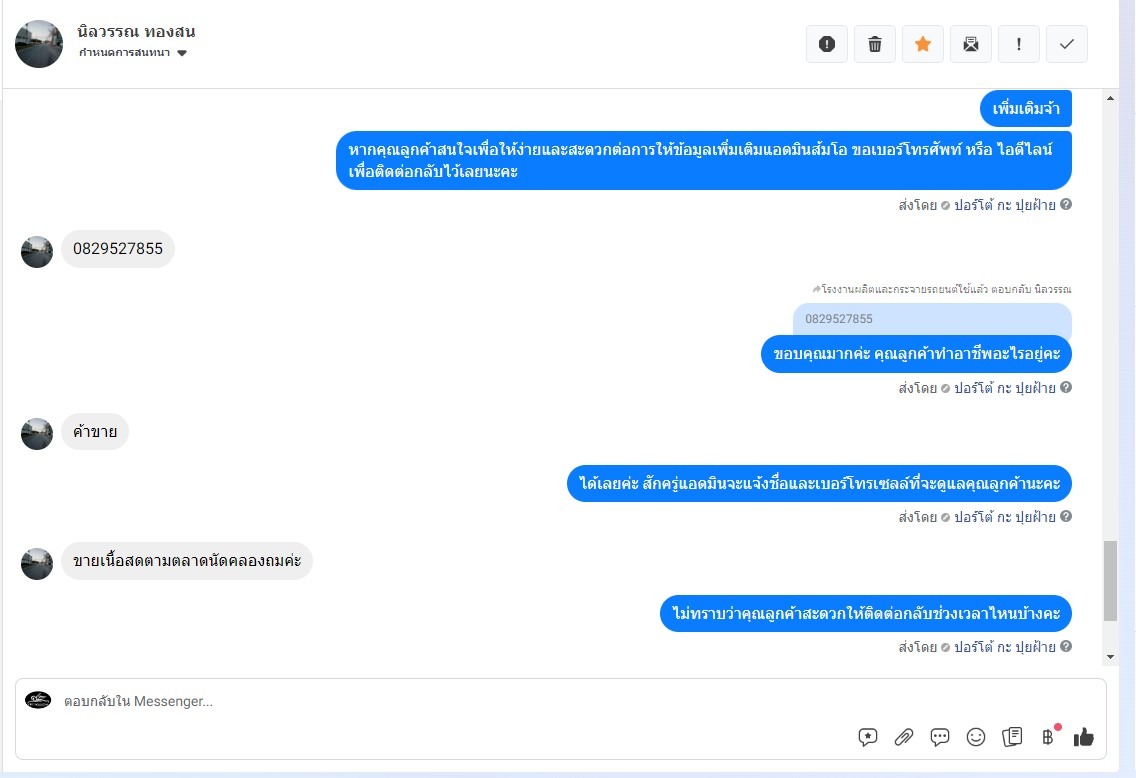Click scrollbar up arrow in chat
This screenshot has height=778, width=1136.
1110,98
